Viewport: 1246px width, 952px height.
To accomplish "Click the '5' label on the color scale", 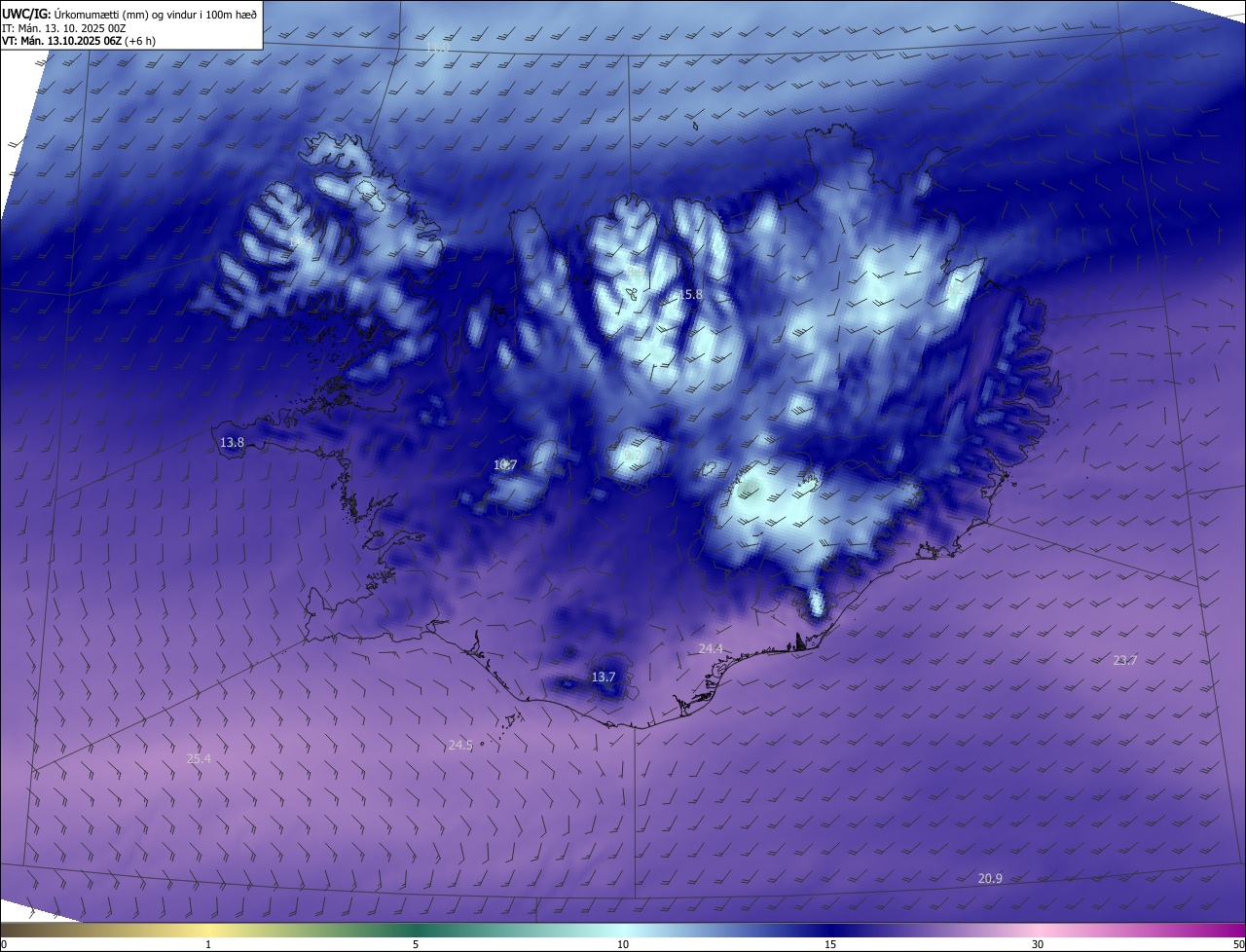I will coord(416,944).
